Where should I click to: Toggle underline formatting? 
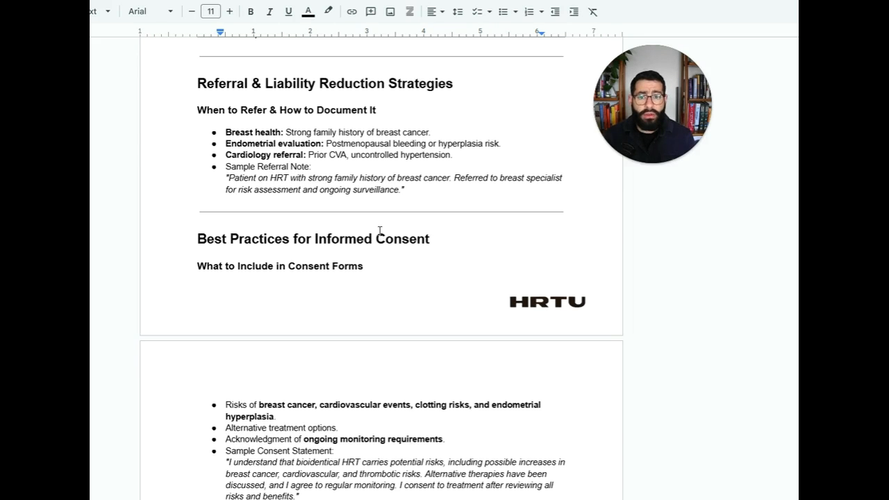coord(289,12)
